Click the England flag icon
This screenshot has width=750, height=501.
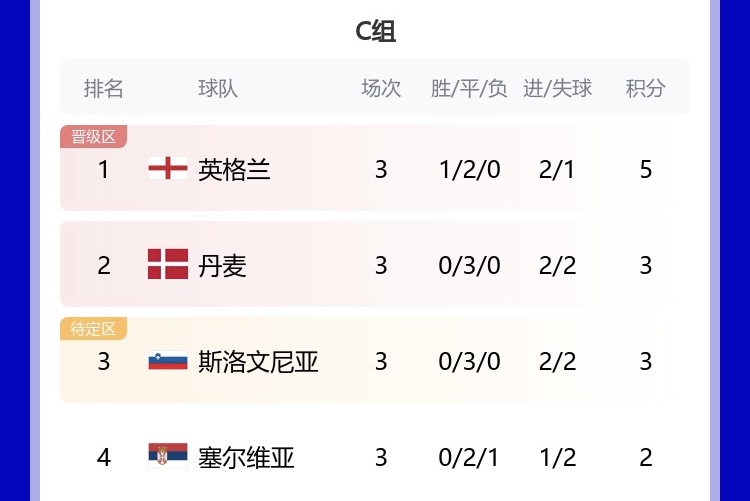click(168, 169)
